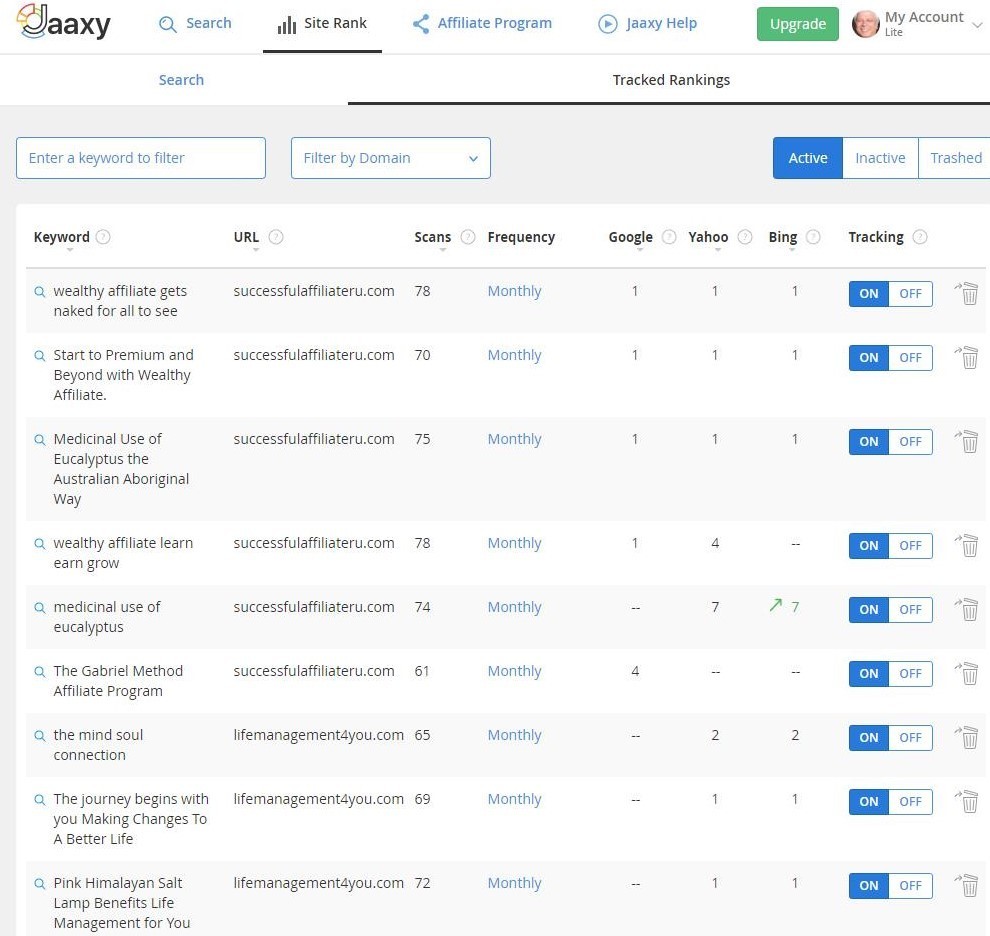Turn off tracking for 'Start to Premium and Beyond'

(x=910, y=357)
